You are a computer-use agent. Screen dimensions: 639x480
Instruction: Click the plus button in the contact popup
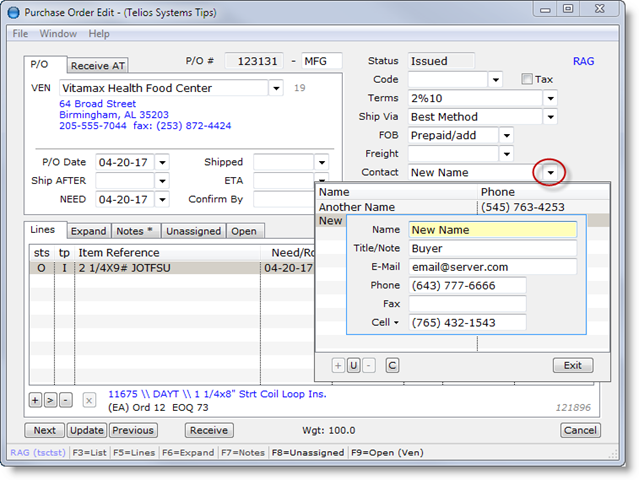point(338,365)
